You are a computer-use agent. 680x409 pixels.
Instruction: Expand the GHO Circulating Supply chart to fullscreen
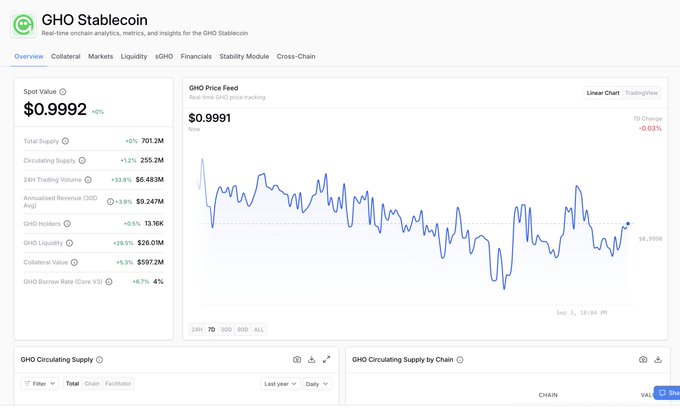(327, 359)
